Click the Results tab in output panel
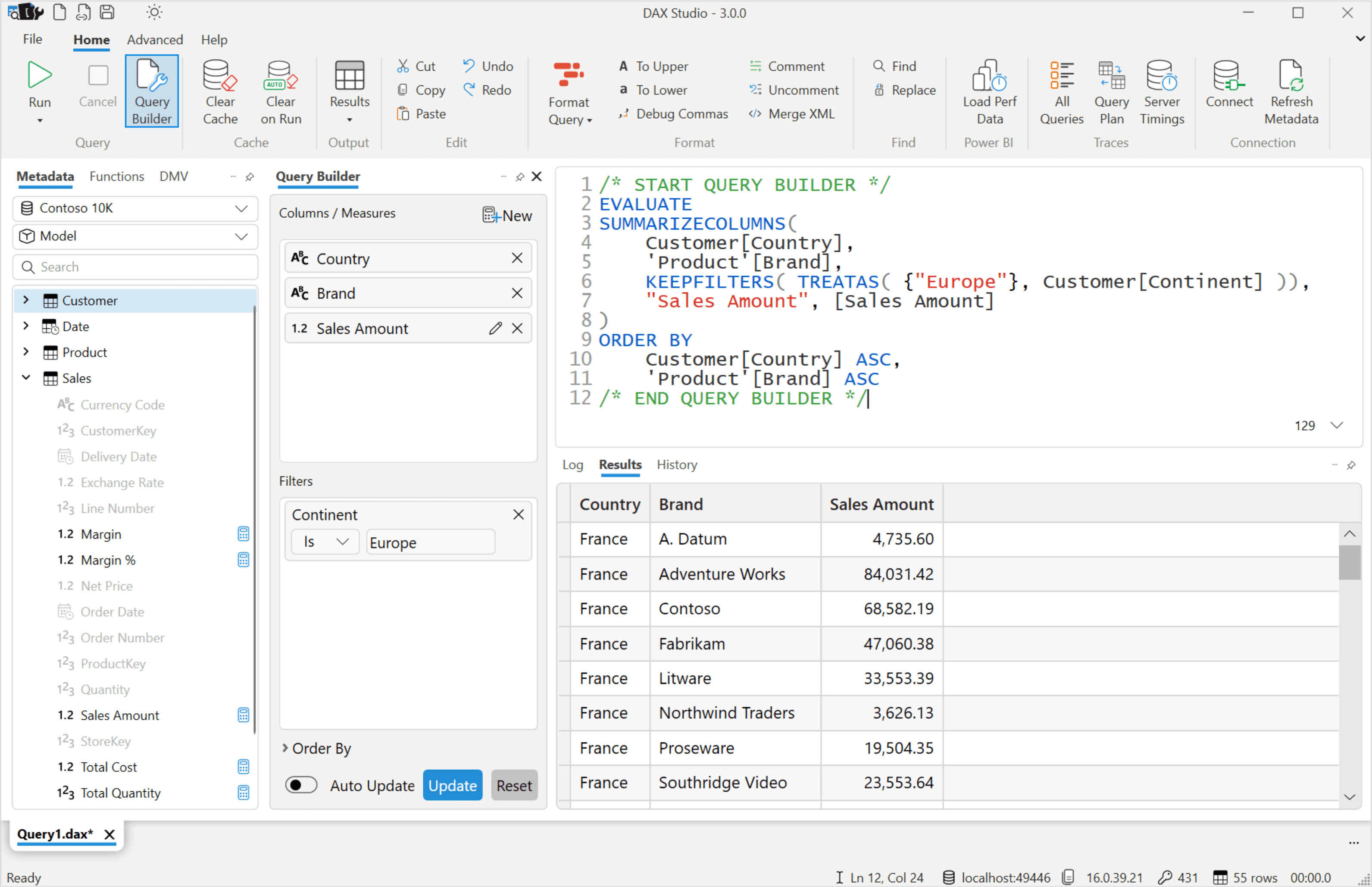Image resolution: width=1372 pixels, height=887 pixels. click(620, 464)
